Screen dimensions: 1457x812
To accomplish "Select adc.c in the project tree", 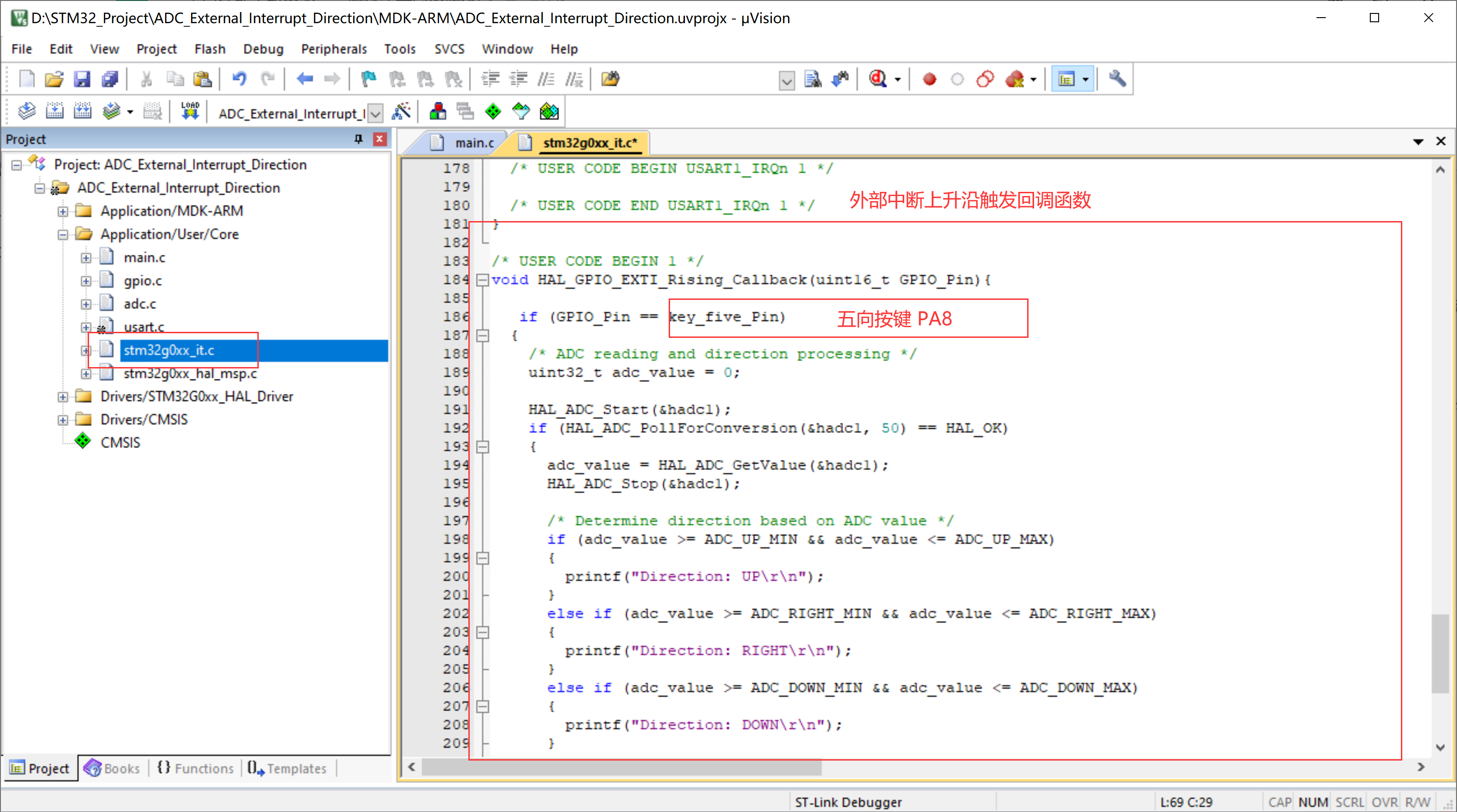I will tap(140, 304).
